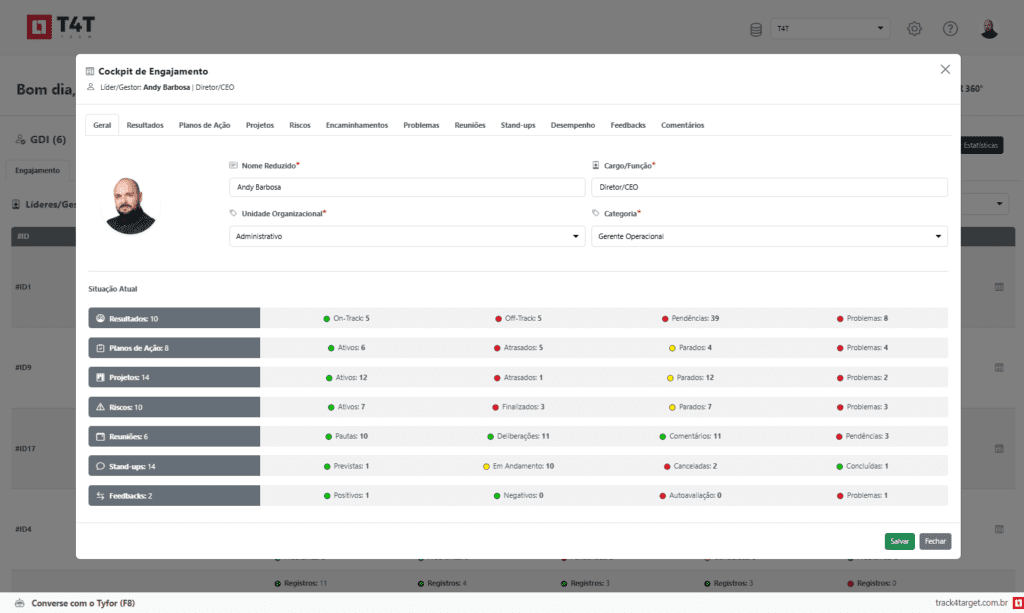
Task: Open the settings gear icon
Action: (914, 29)
